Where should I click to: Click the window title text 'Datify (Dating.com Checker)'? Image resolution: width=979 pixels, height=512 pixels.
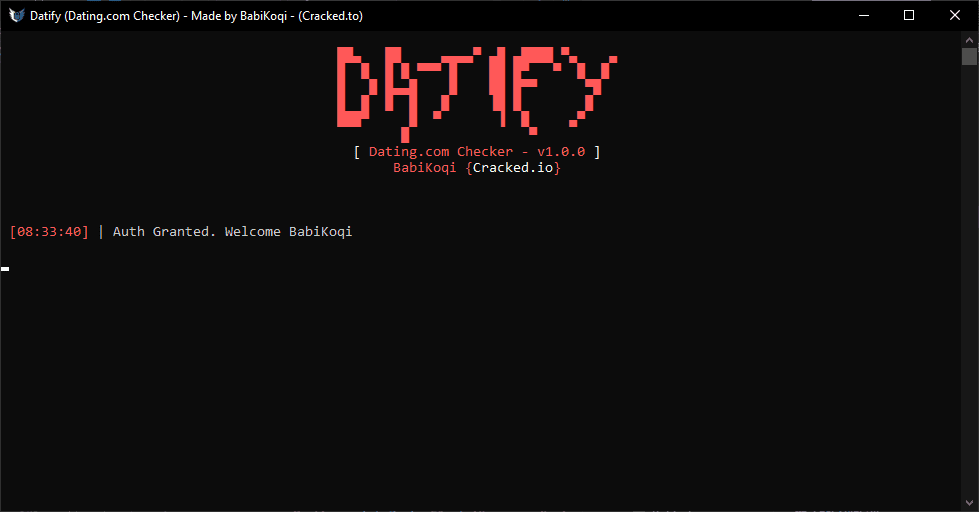105,16
